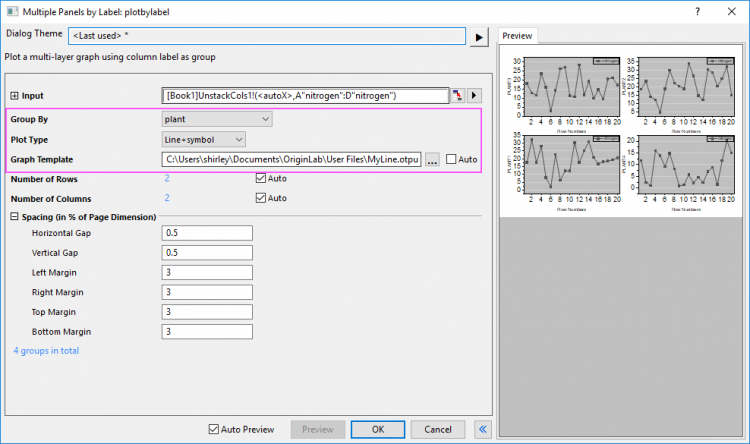Click the Bottom Margin input field
750x444 pixels.
click(207, 332)
